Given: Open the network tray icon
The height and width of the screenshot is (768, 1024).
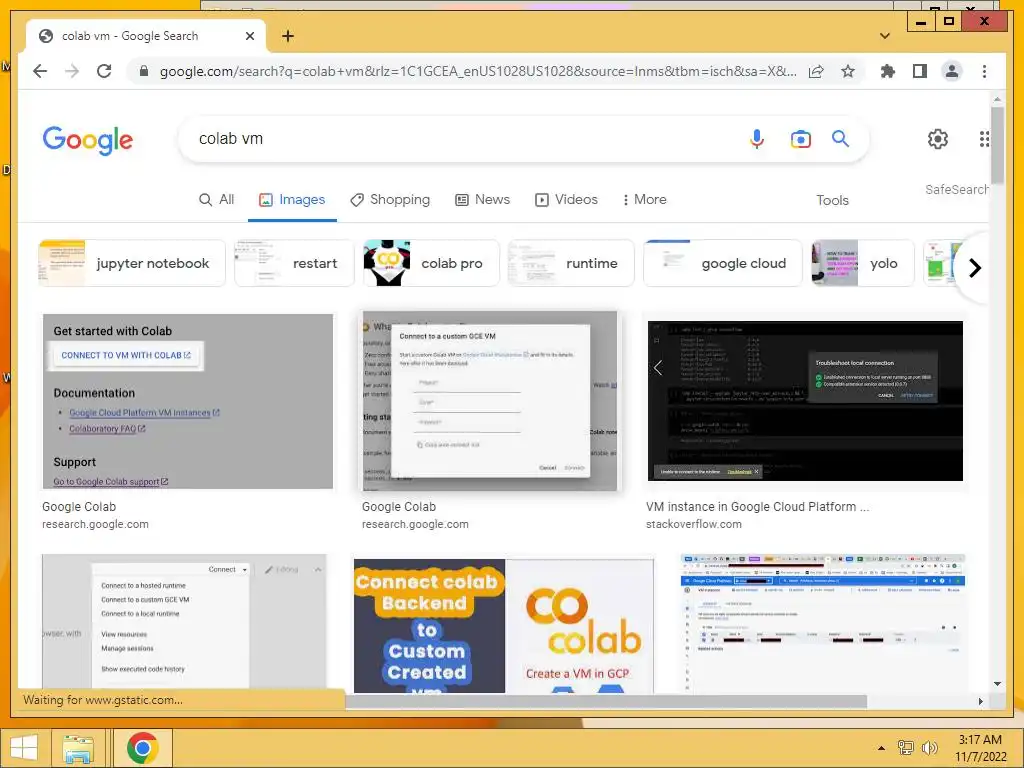Looking at the screenshot, I should (906, 748).
